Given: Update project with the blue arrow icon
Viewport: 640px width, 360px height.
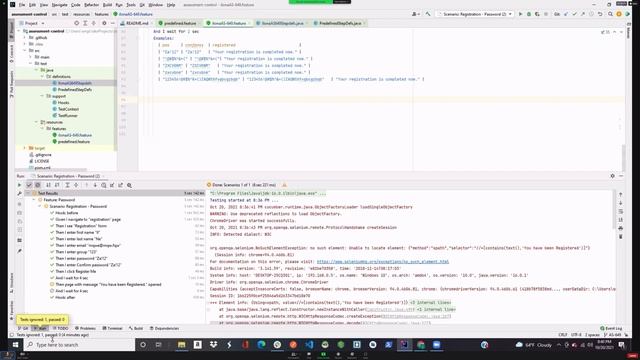Looking at the screenshot, I should tap(566, 14).
